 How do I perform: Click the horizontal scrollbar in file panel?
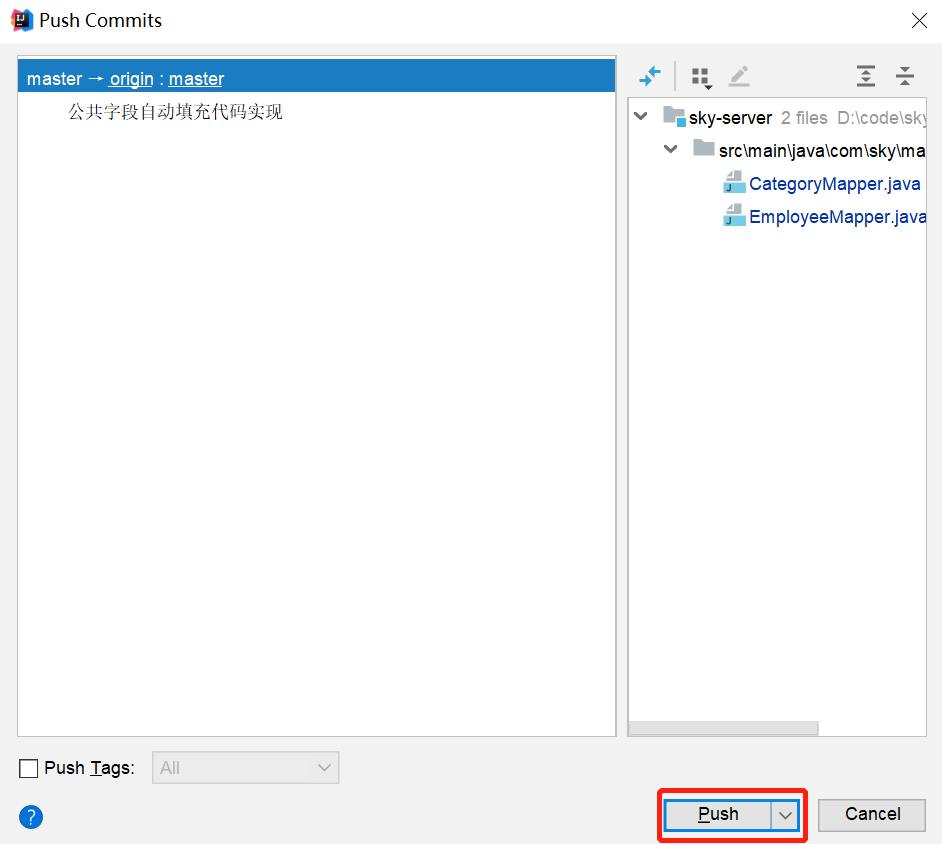[723, 728]
